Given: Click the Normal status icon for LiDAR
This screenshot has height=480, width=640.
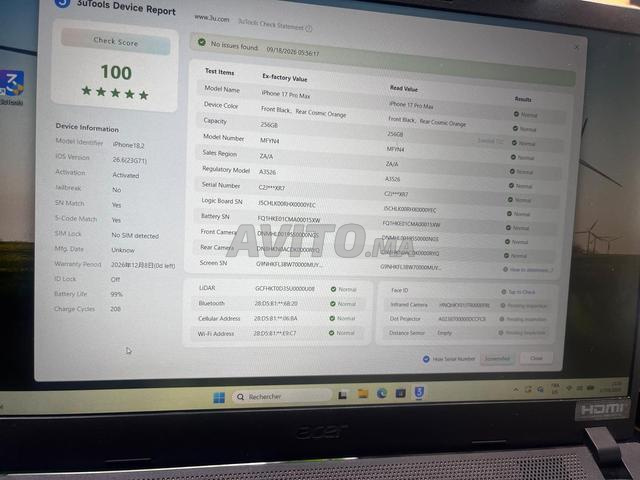Looking at the screenshot, I should coord(333,289).
